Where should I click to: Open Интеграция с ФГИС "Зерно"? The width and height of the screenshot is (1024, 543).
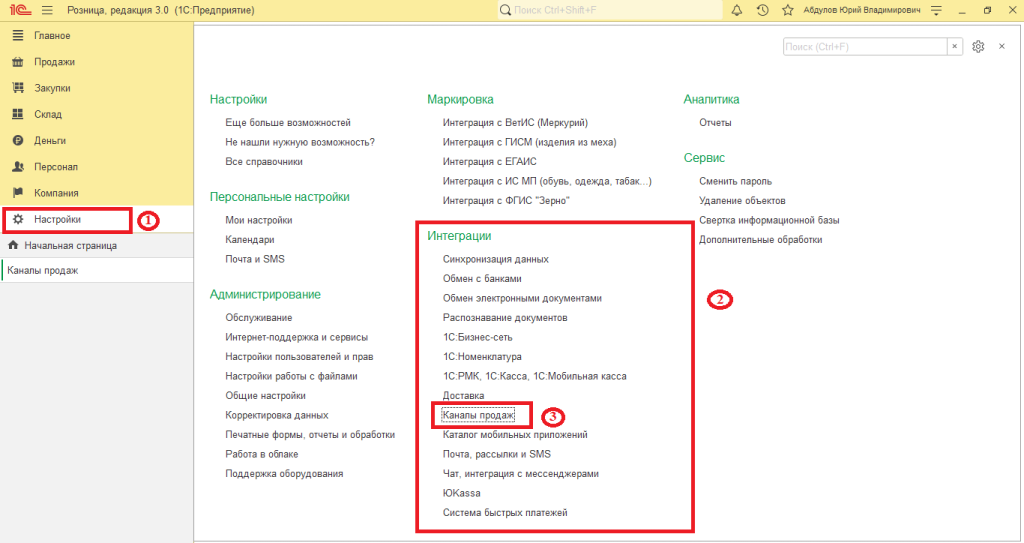tap(506, 201)
